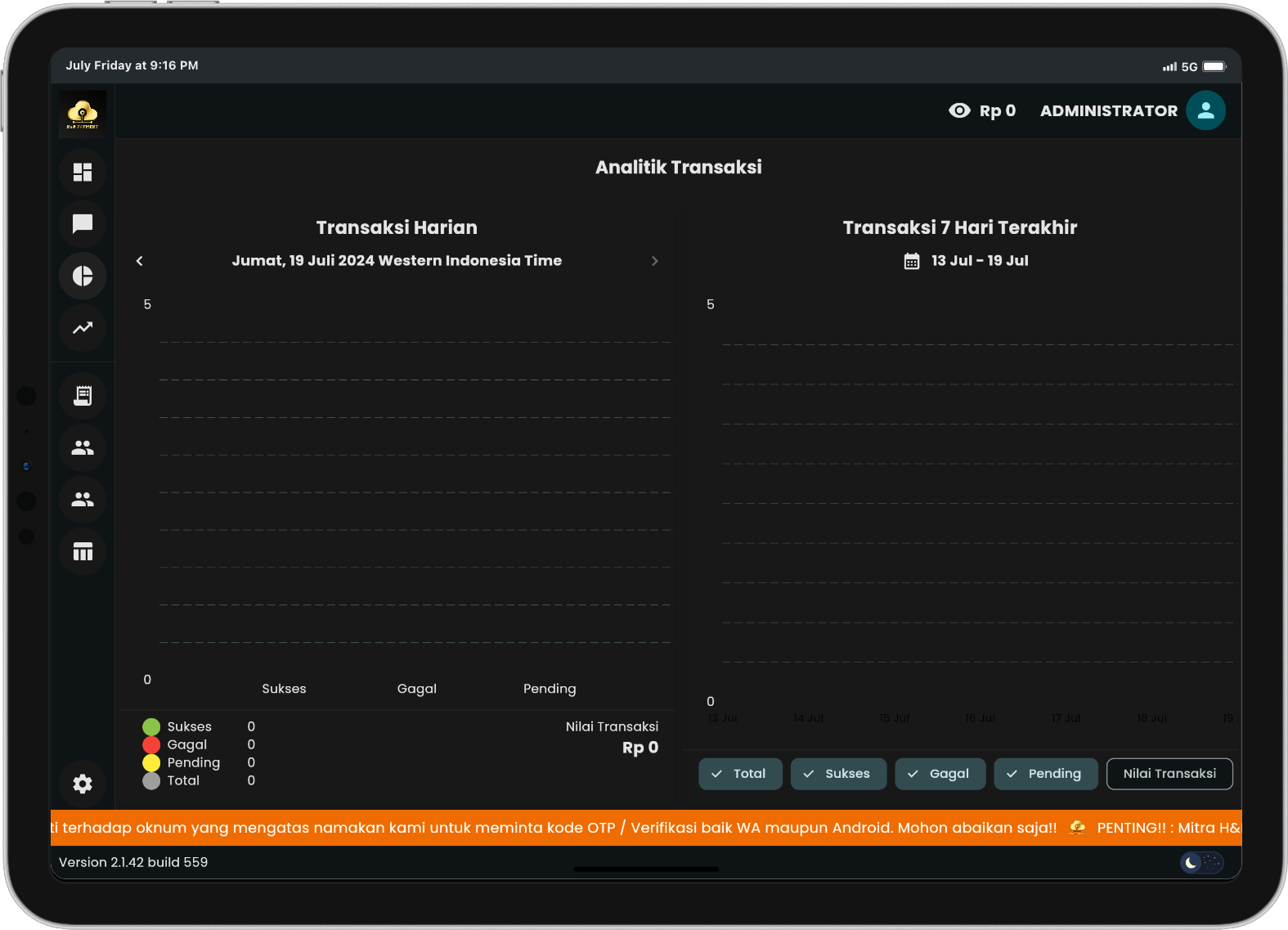Open the chat messages sidebar icon
1288x930 pixels.
point(83,224)
